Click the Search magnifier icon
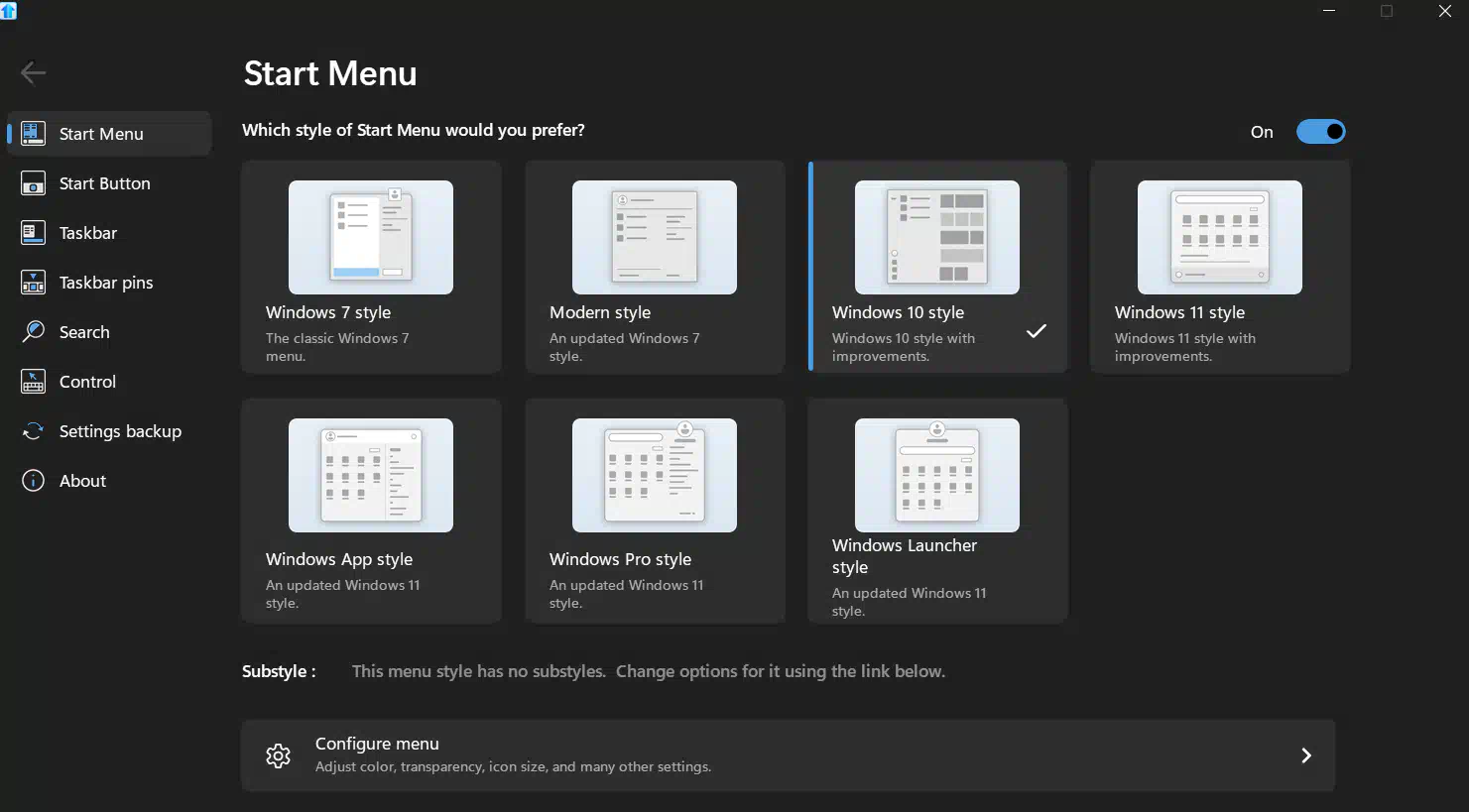 coord(33,332)
